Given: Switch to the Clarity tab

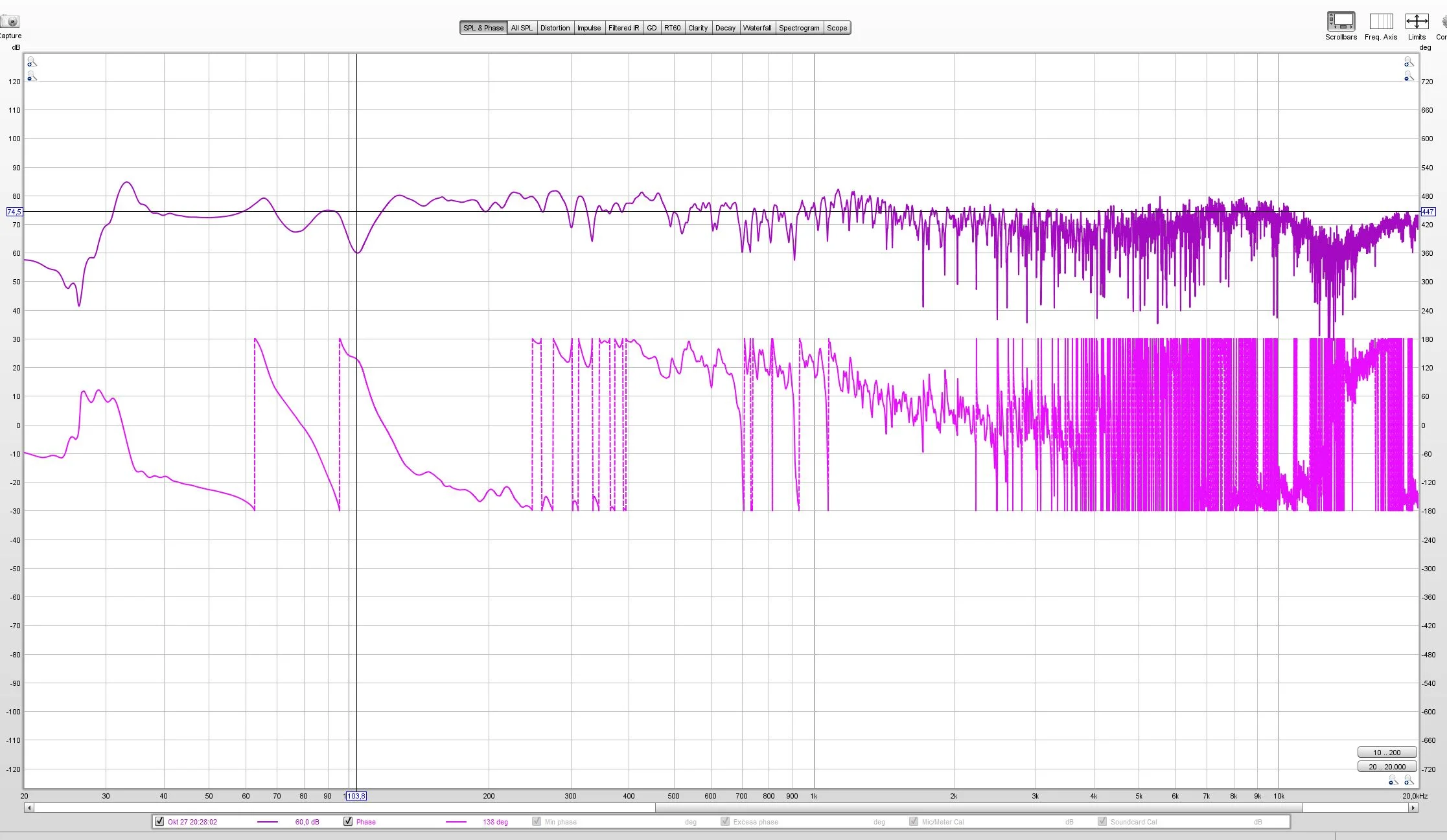Looking at the screenshot, I should 698,28.
